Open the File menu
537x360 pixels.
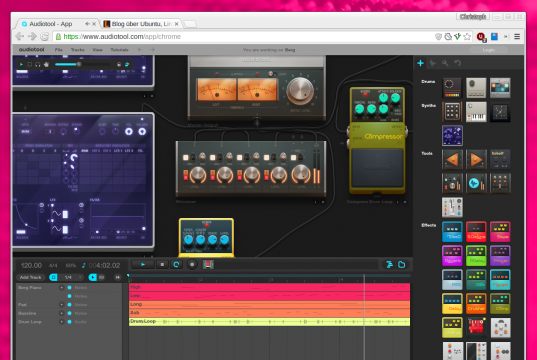(x=59, y=50)
